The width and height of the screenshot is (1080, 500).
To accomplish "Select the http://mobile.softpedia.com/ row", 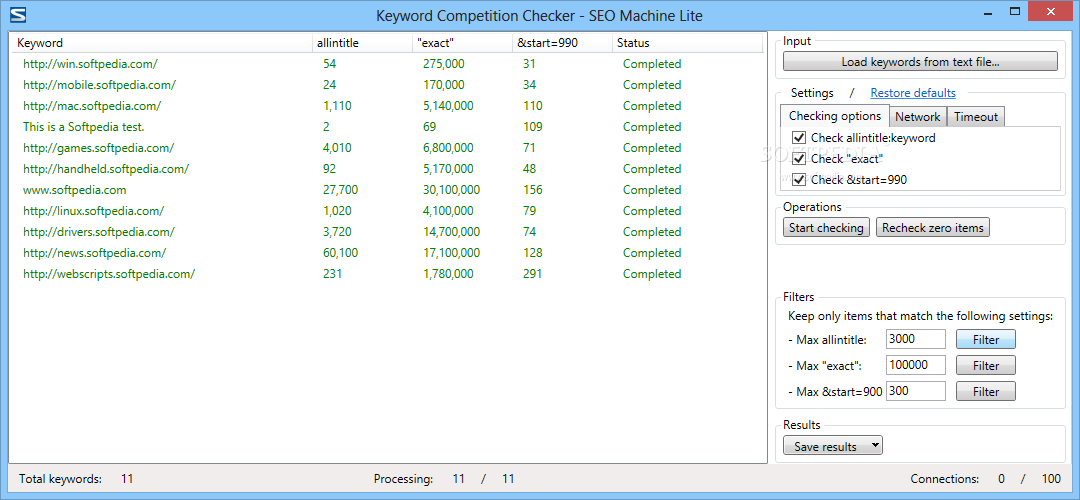I will coord(388,85).
